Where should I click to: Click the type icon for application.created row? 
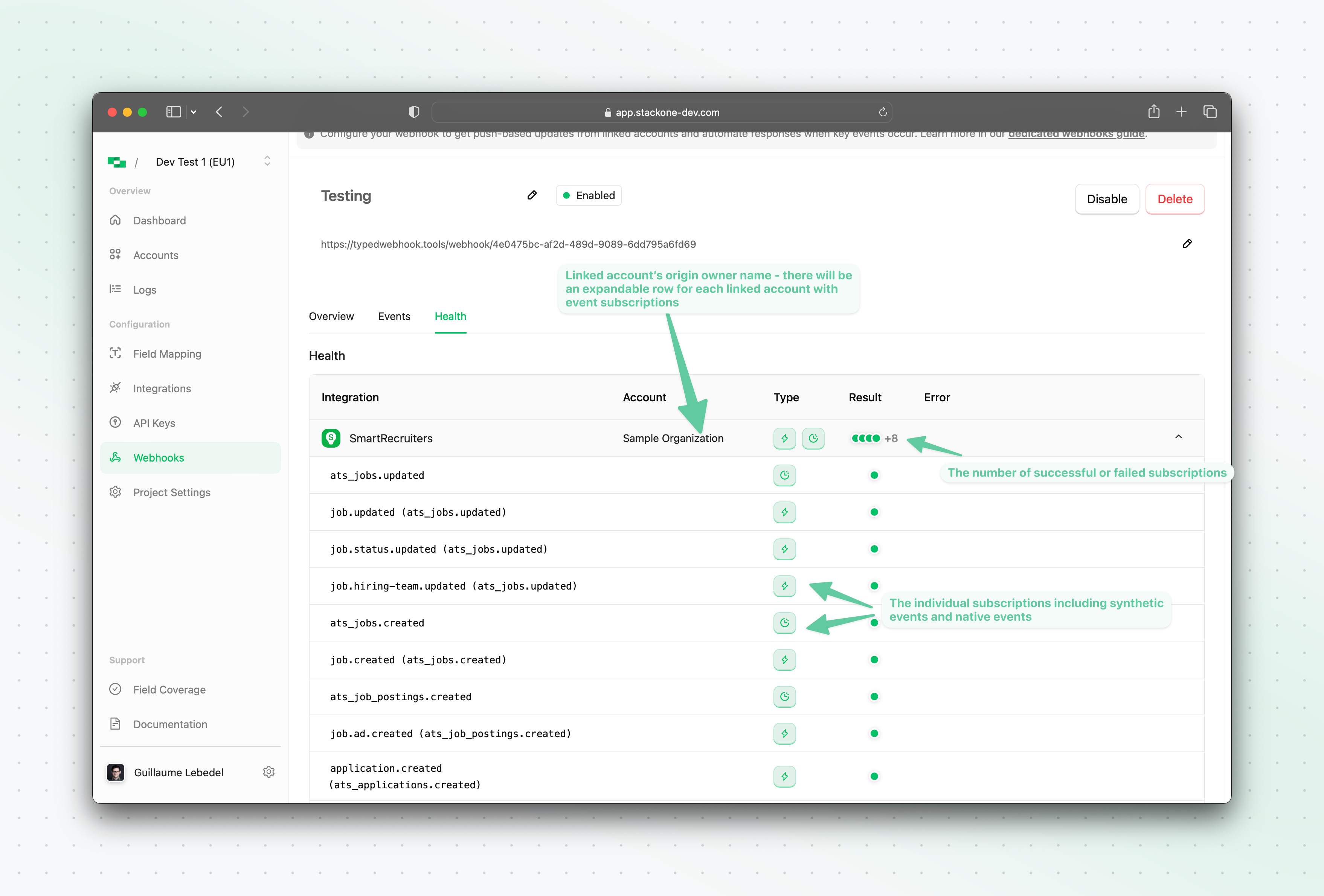click(784, 776)
